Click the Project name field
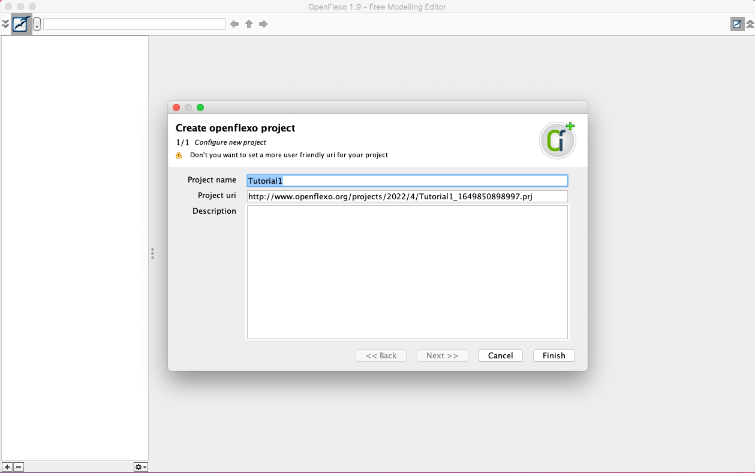The image size is (755, 473). click(407, 181)
